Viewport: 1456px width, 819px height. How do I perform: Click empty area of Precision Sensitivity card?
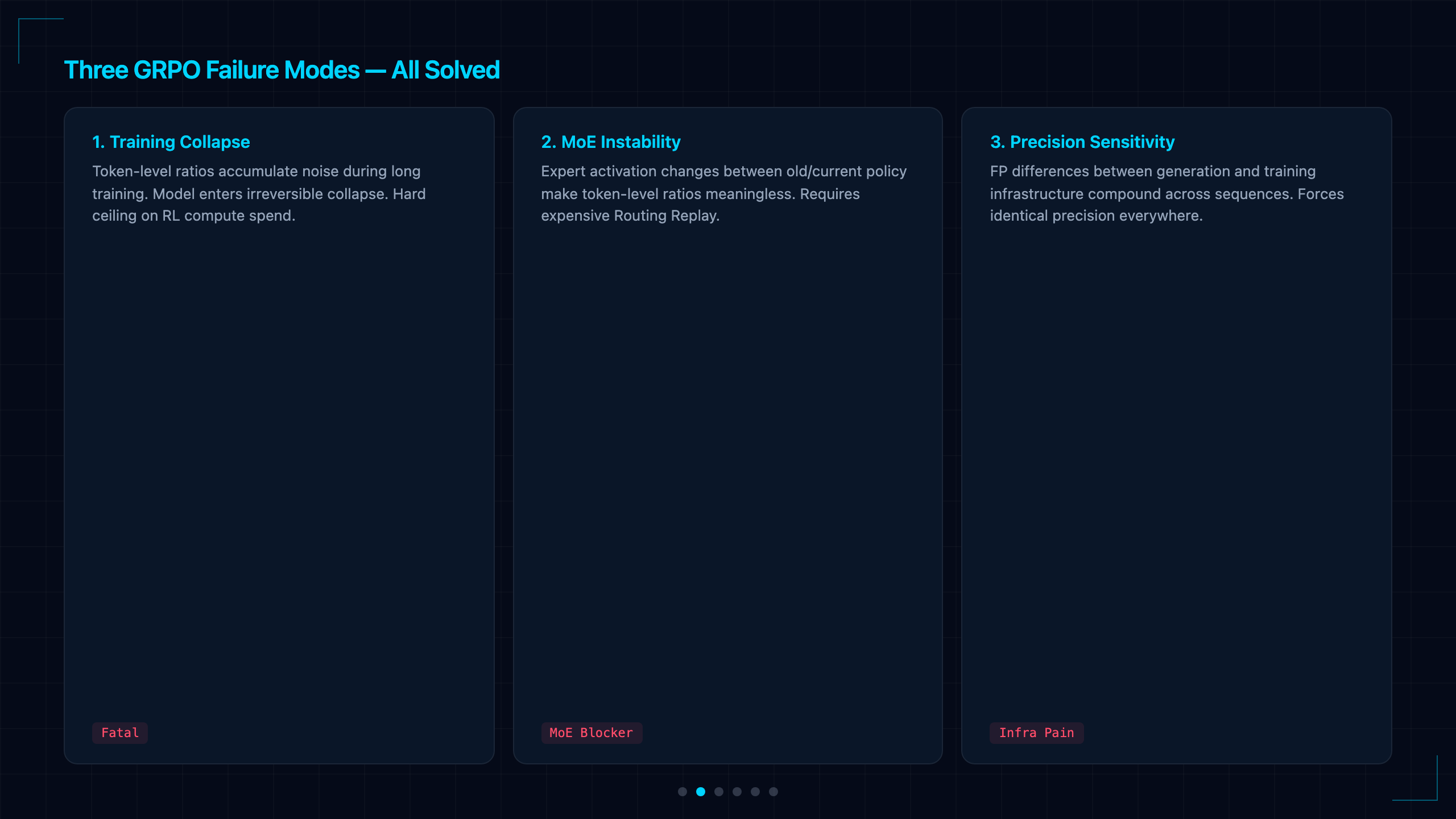1176,455
